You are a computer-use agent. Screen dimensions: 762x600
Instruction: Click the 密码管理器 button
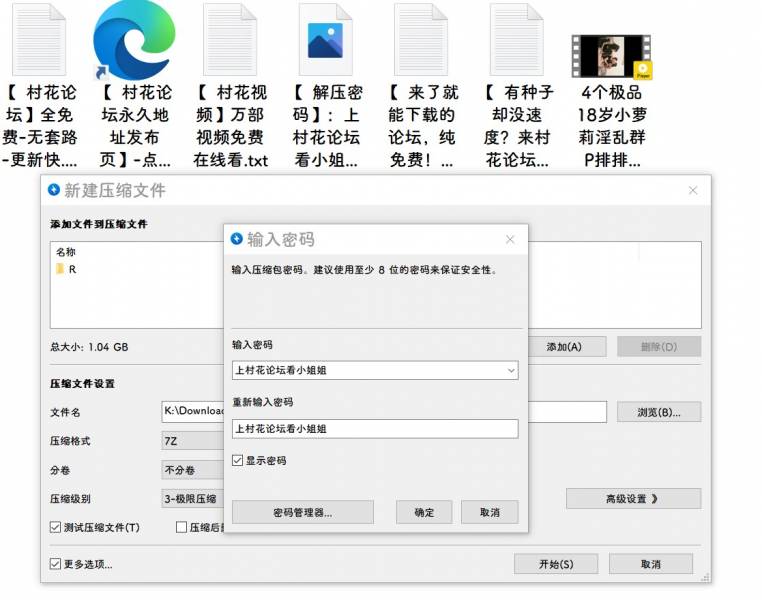(302, 512)
